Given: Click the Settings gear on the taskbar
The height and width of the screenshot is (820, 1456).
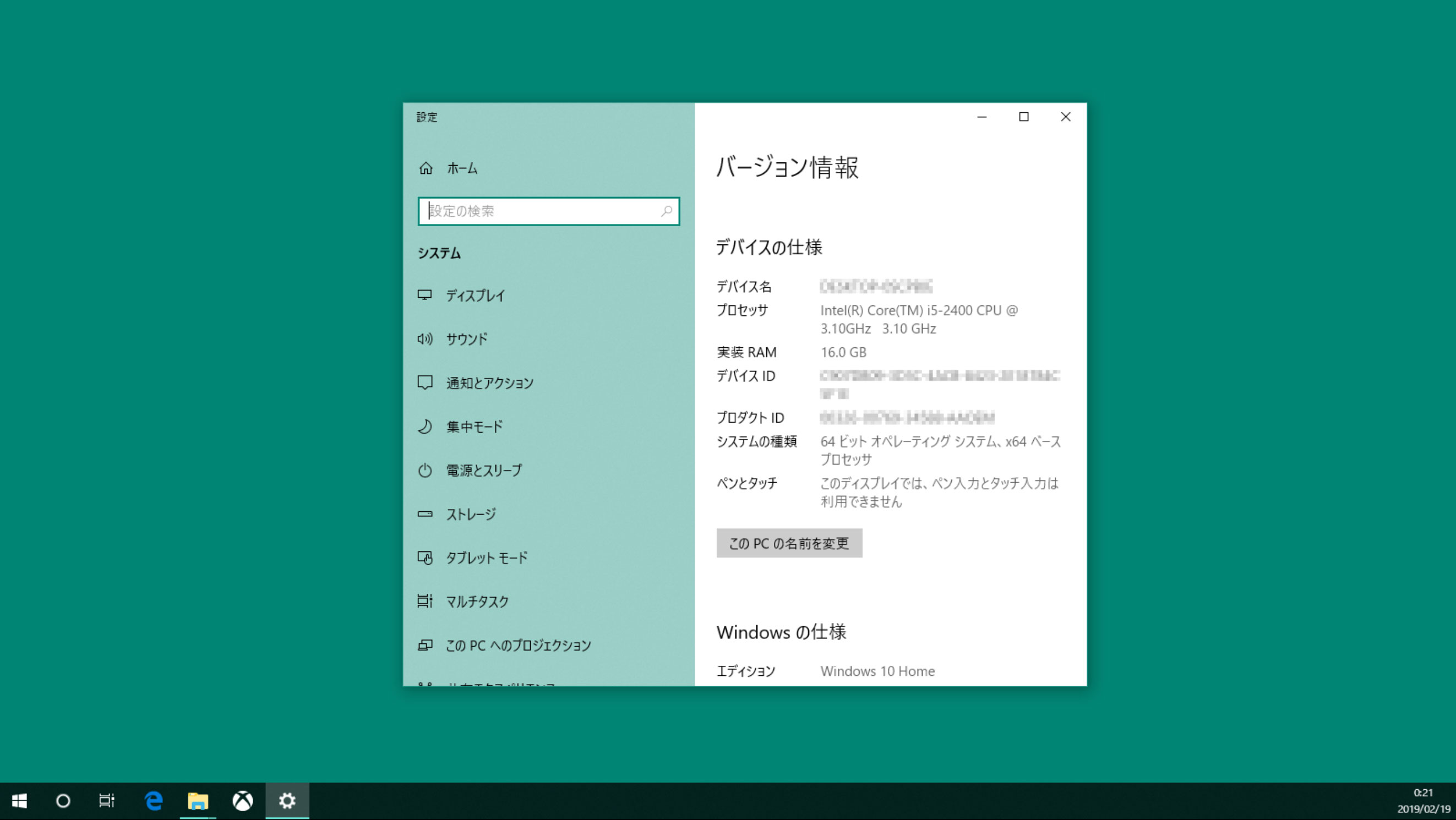Looking at the screenshot, I should (287, 801).
